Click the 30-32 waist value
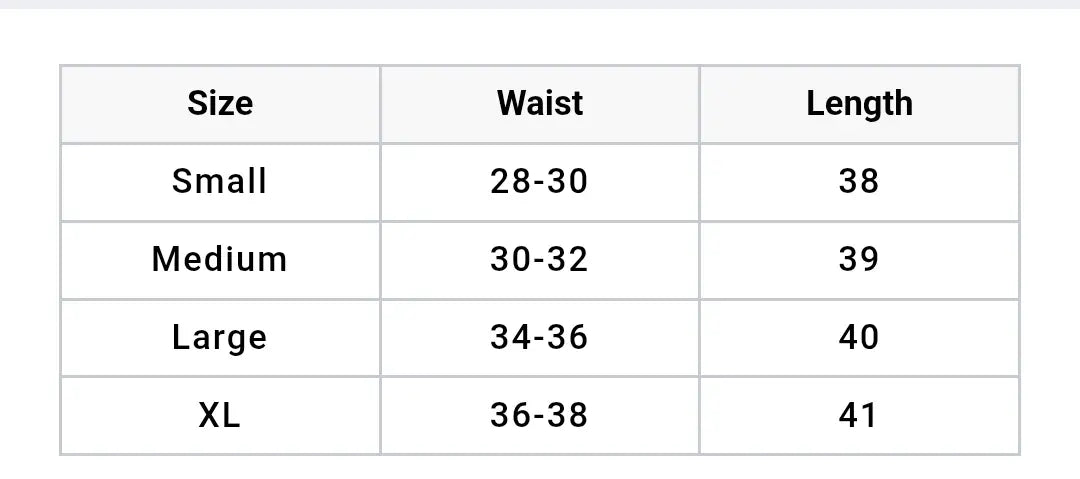The width and height of the screenshot is (1080, 479). pos(539,260)
